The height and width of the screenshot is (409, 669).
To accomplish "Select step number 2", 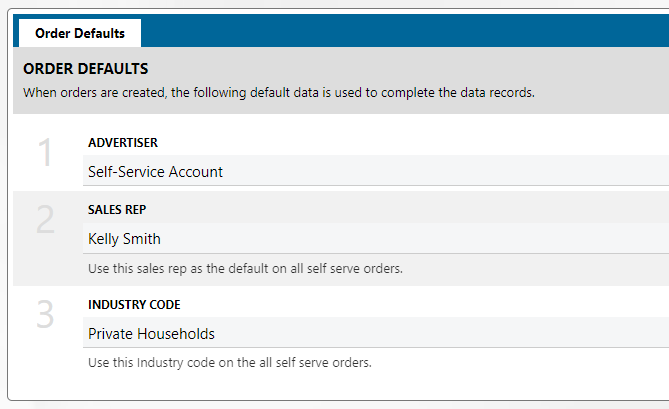I will coord(45,221).
